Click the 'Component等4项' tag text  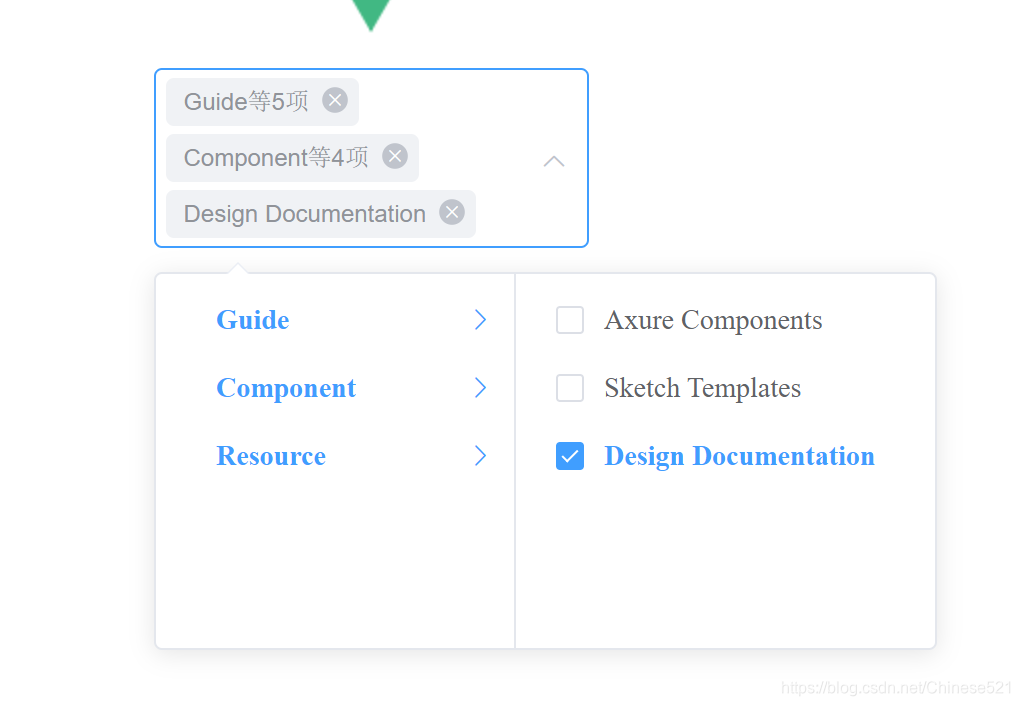(x=276, y=157)
